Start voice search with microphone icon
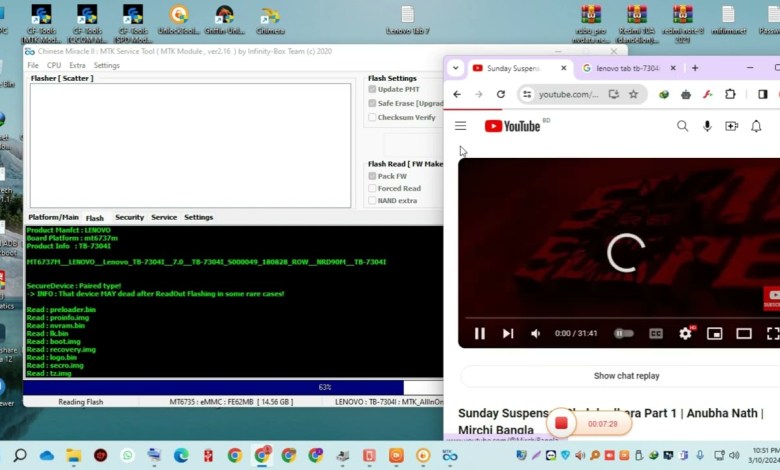Viewport: 780px width, 470px height. tap(707, 126)
